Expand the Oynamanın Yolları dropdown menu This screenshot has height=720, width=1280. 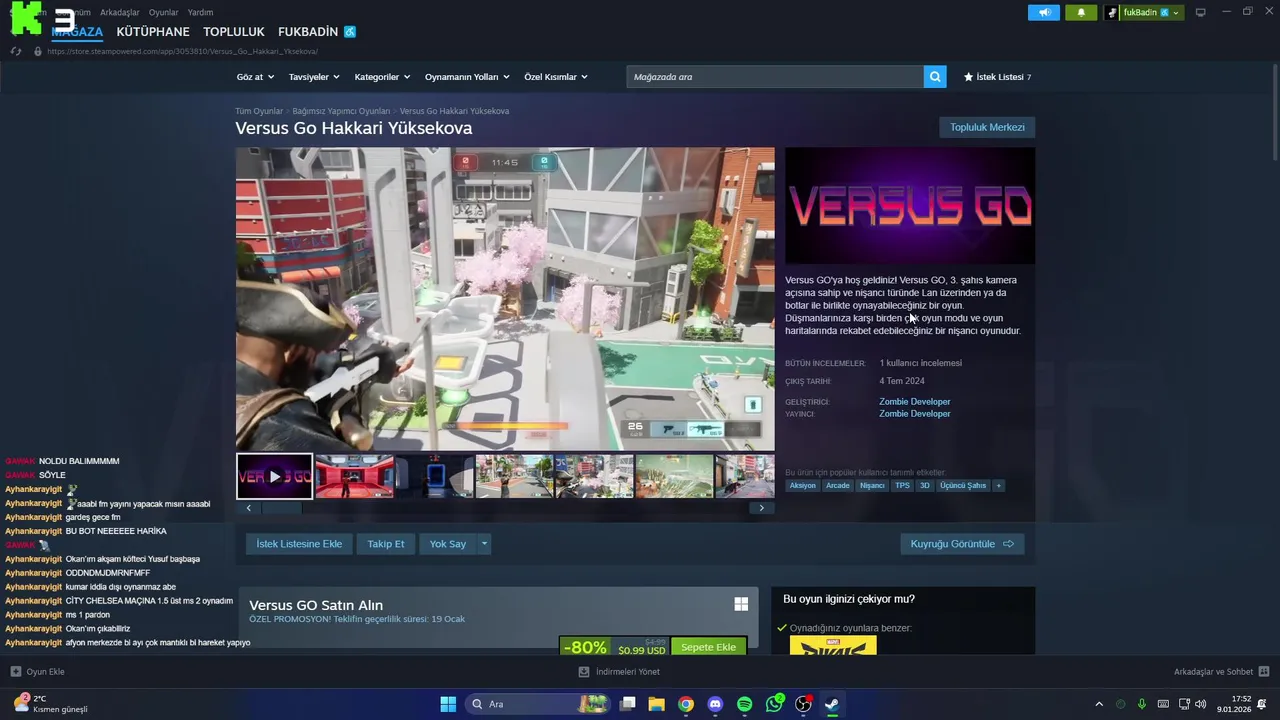467,77
